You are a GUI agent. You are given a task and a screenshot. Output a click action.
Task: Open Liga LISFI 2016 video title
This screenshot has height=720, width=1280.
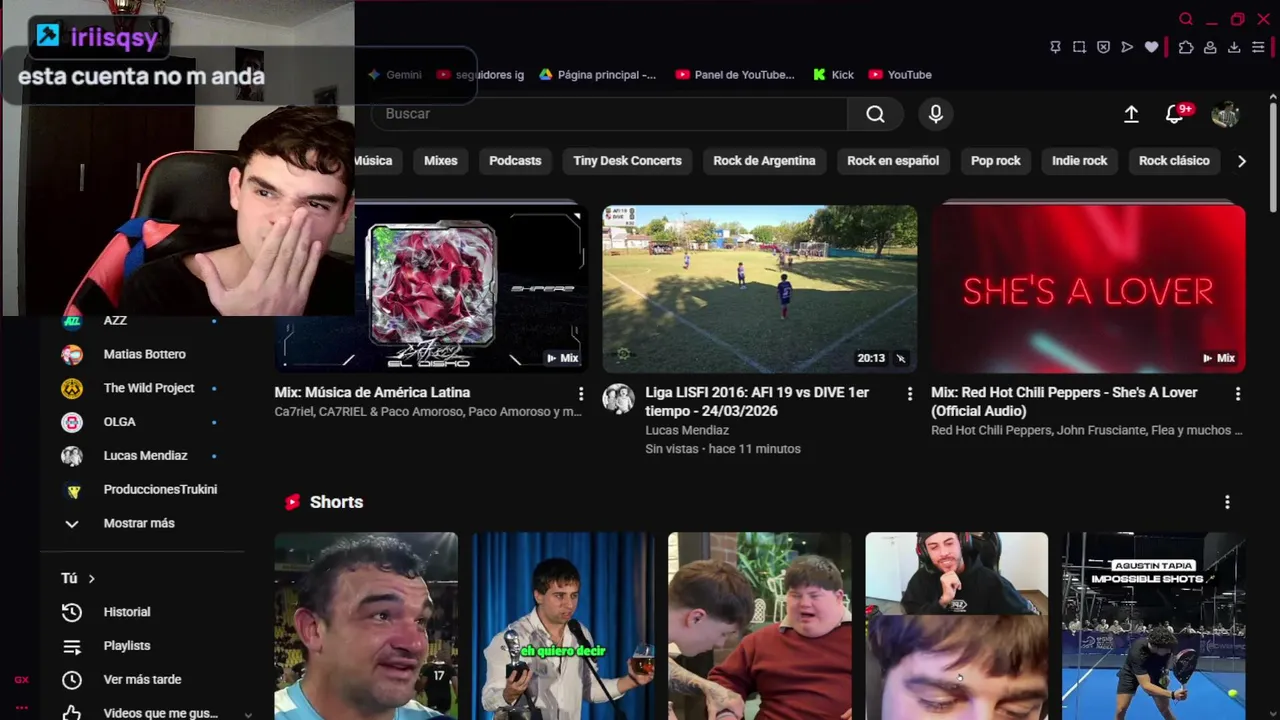pos(757,402)
